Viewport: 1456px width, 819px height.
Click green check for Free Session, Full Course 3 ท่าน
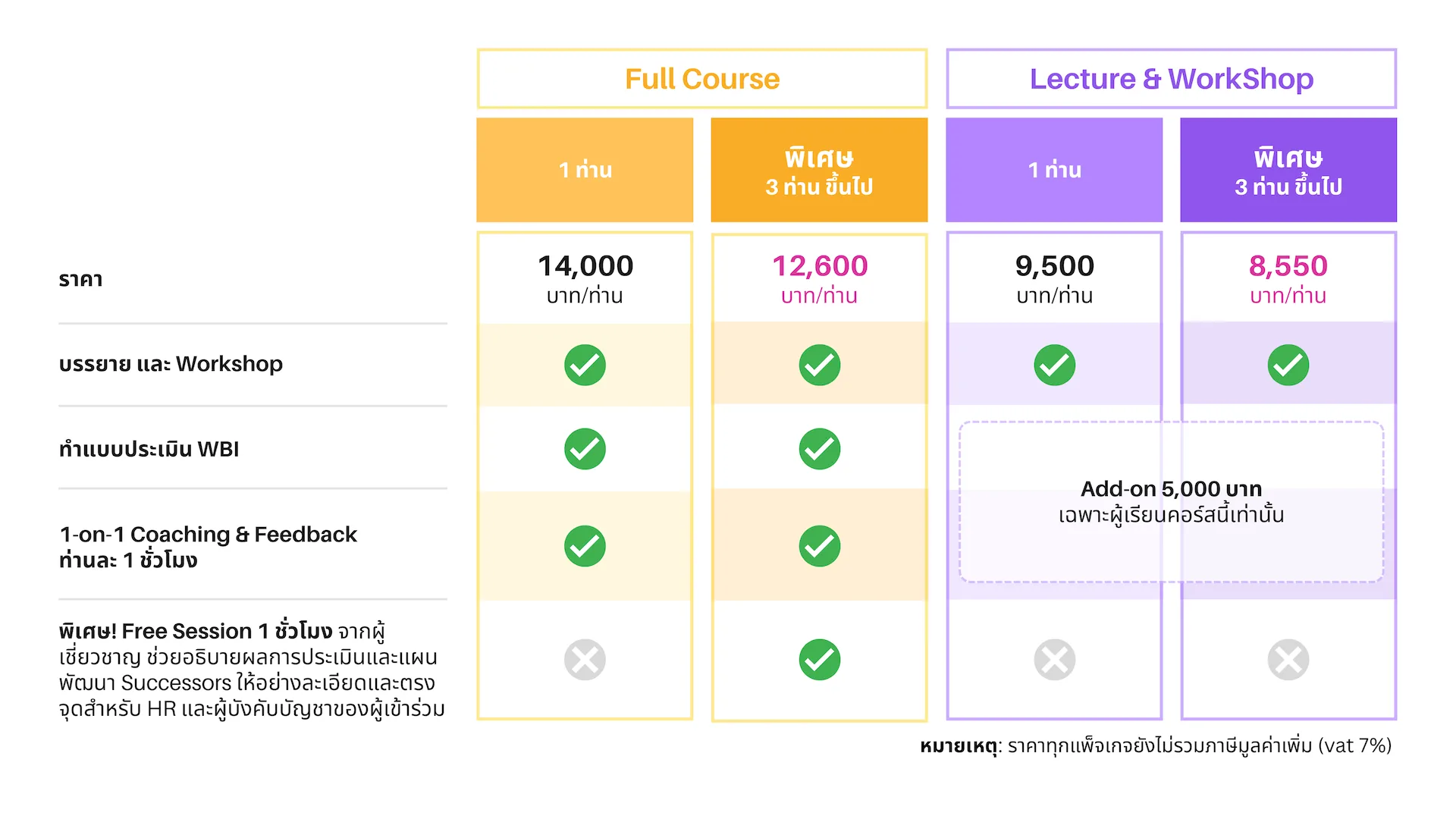820,659
